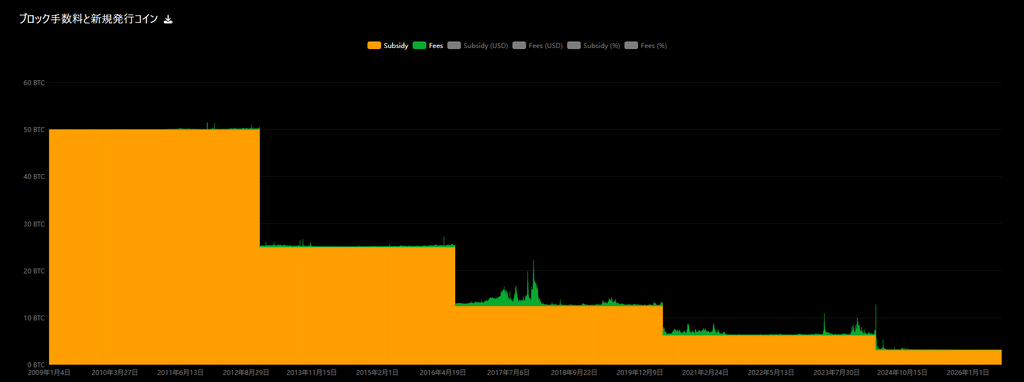
Task: Click the 50 BTC y-axis label
Action: tap(34, 130)
